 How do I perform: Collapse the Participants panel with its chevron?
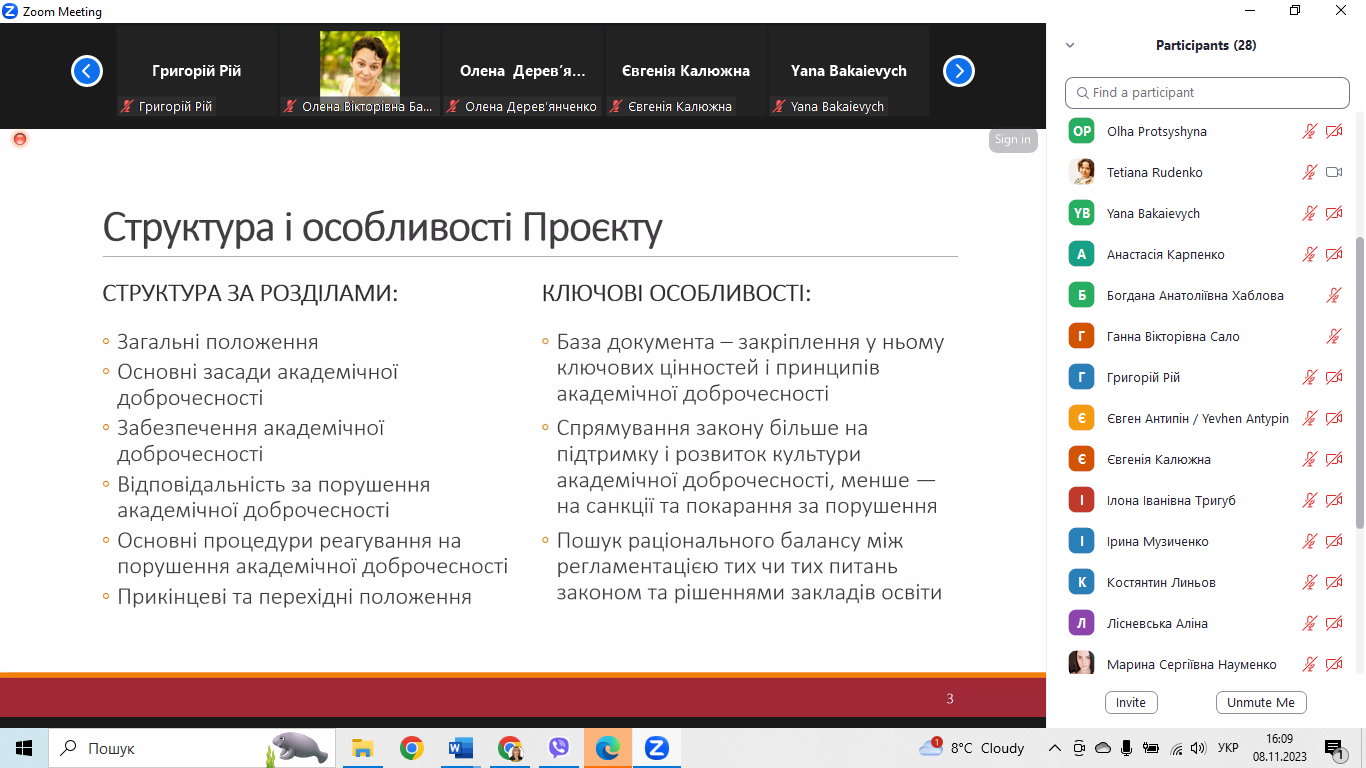(x=1070, y=45)
